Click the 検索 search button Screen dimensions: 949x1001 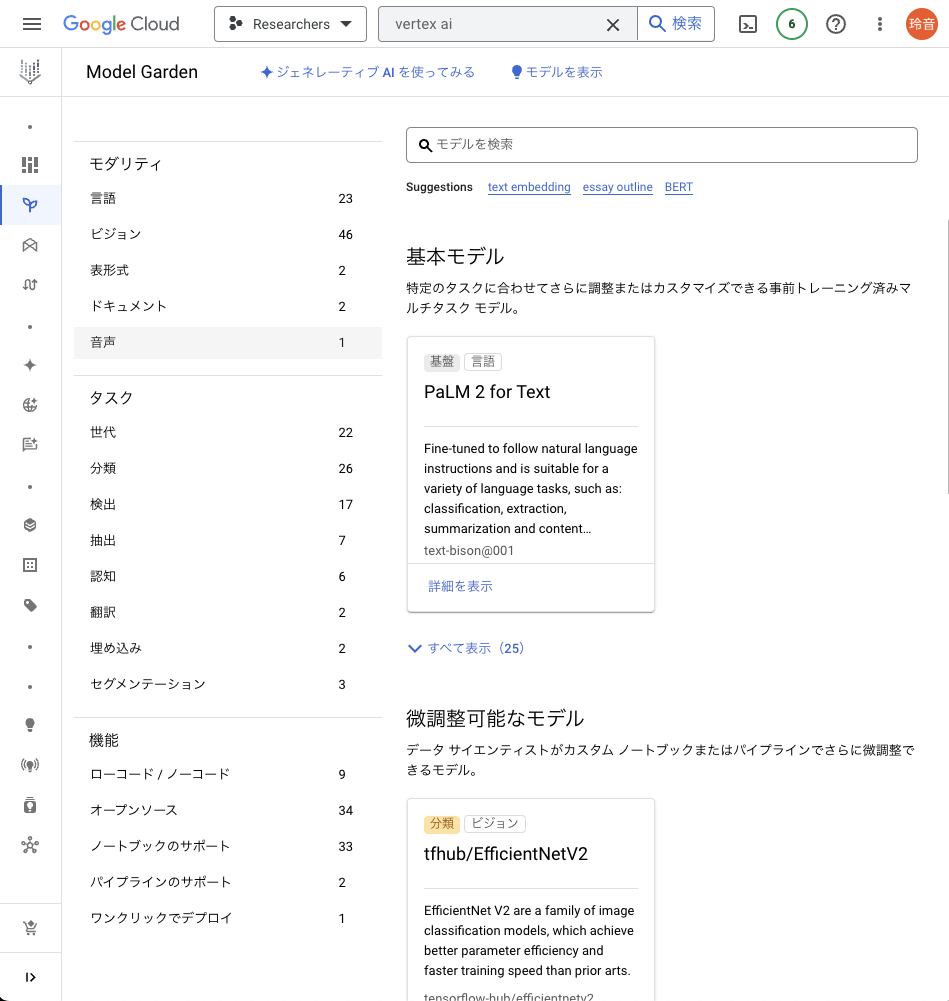[676, 24]
